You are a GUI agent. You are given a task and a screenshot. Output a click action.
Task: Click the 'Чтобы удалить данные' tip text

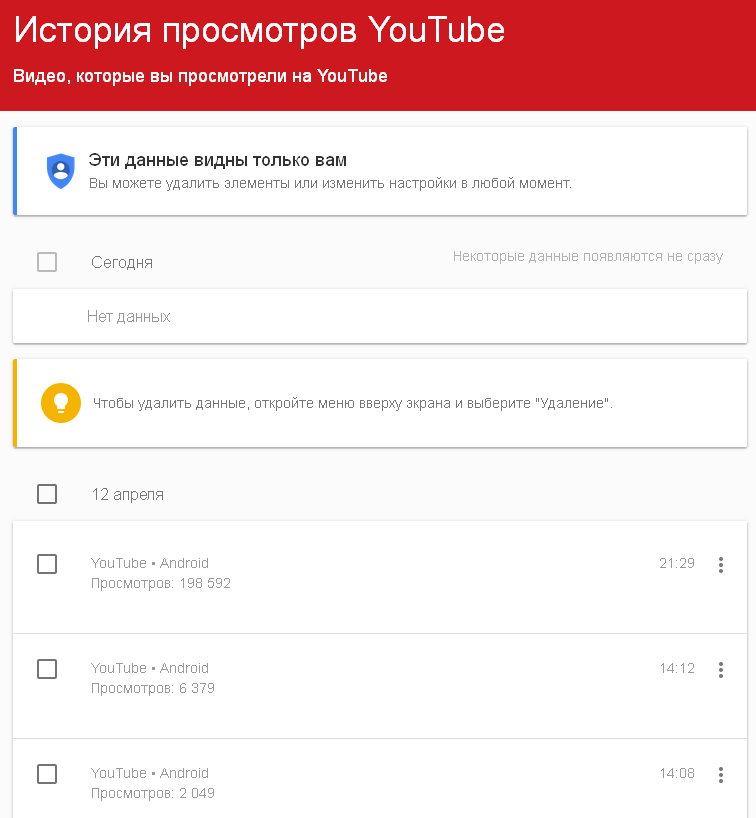(353, 403)
